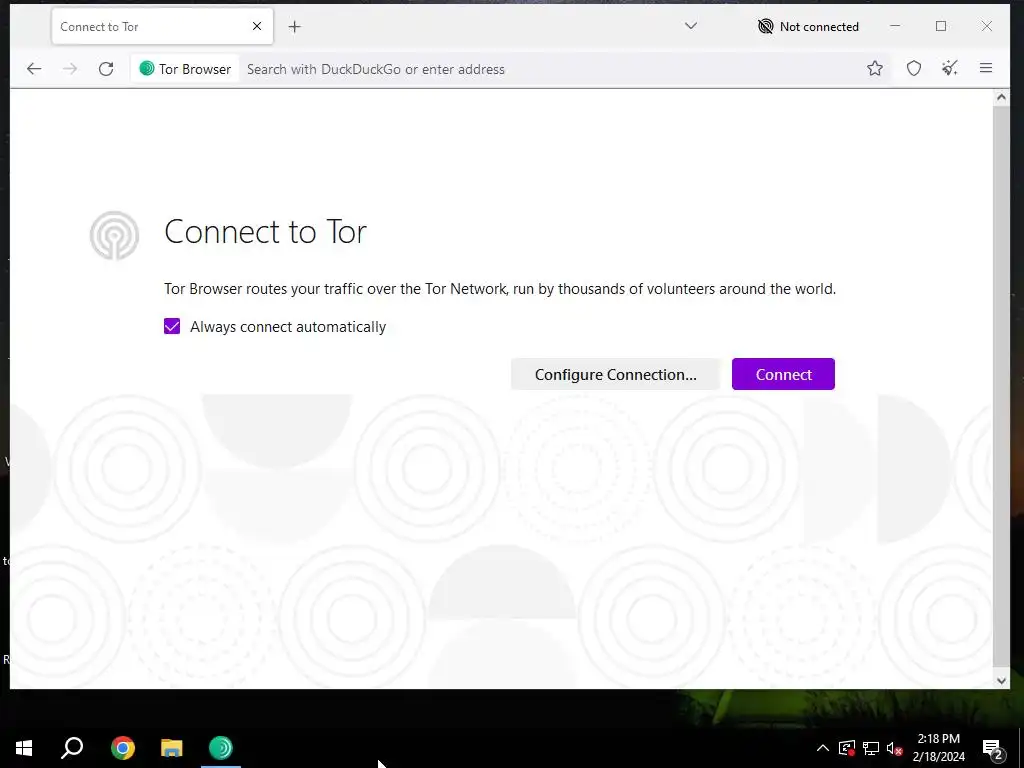Image resolution: width=1024 pixels, height=768 pixels.
Task: Click the security alert tray icon
Action: (847, 748)
